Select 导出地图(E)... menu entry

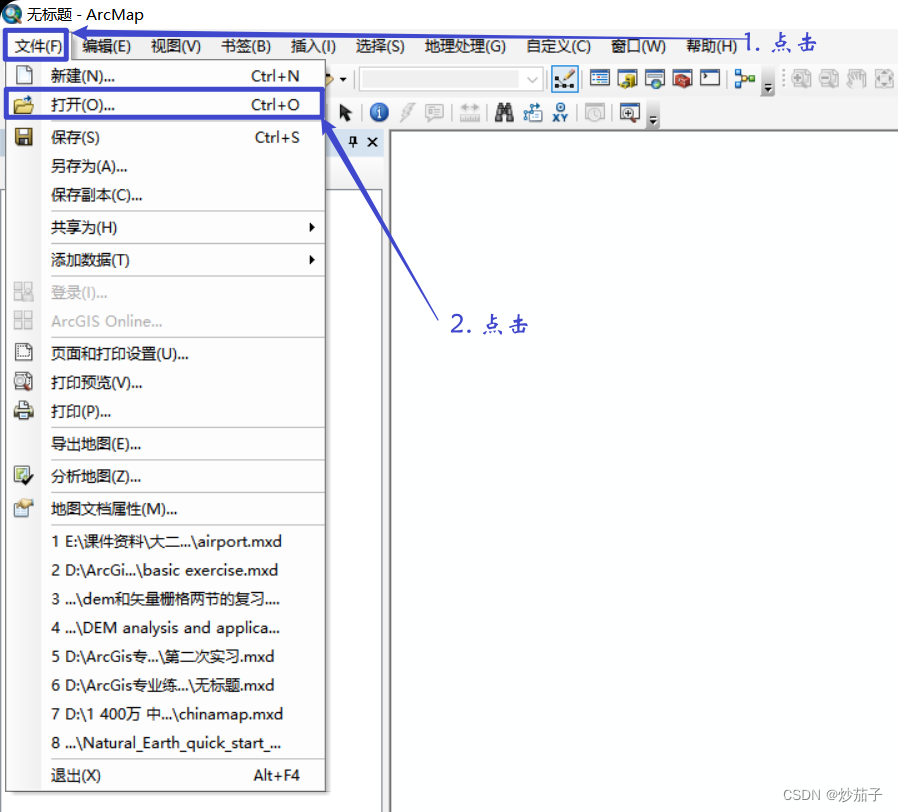click(x=165, y=444)
